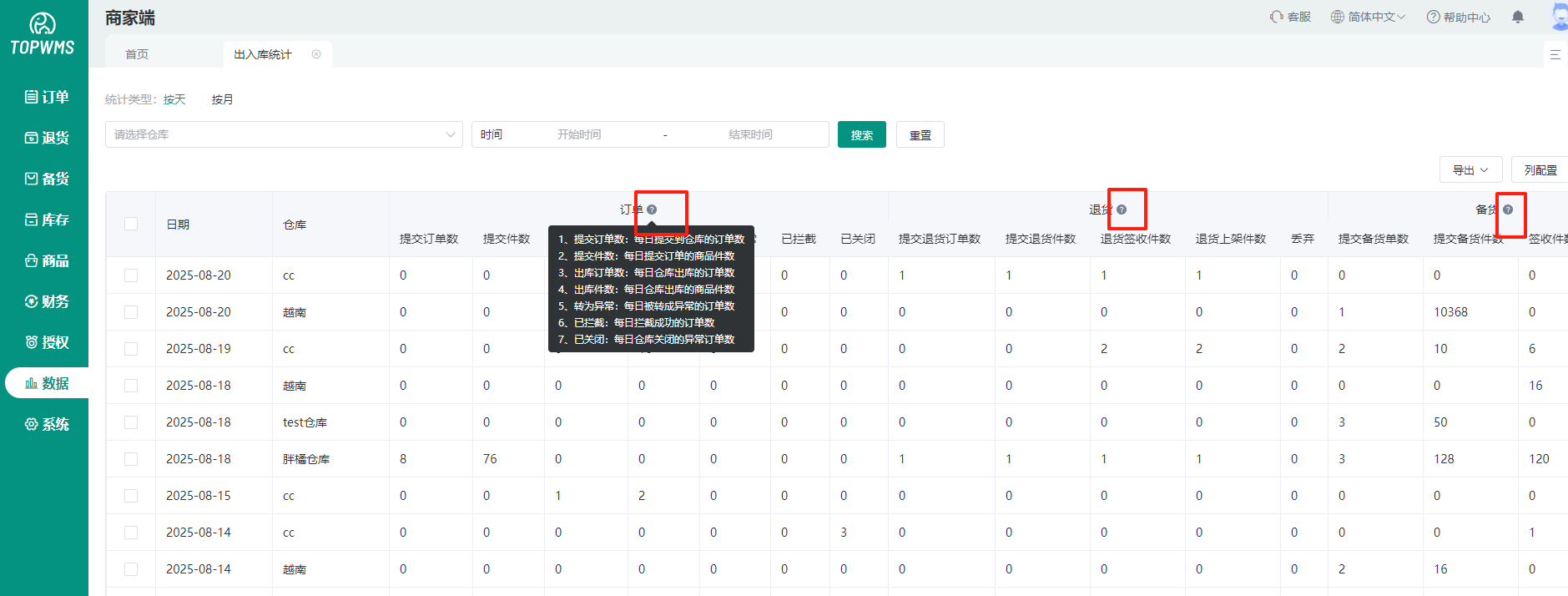Select the 2025-08-18 胖橘仓库 row checkbox
This screenshot has height=596, width=1568.
coord(131,459)
